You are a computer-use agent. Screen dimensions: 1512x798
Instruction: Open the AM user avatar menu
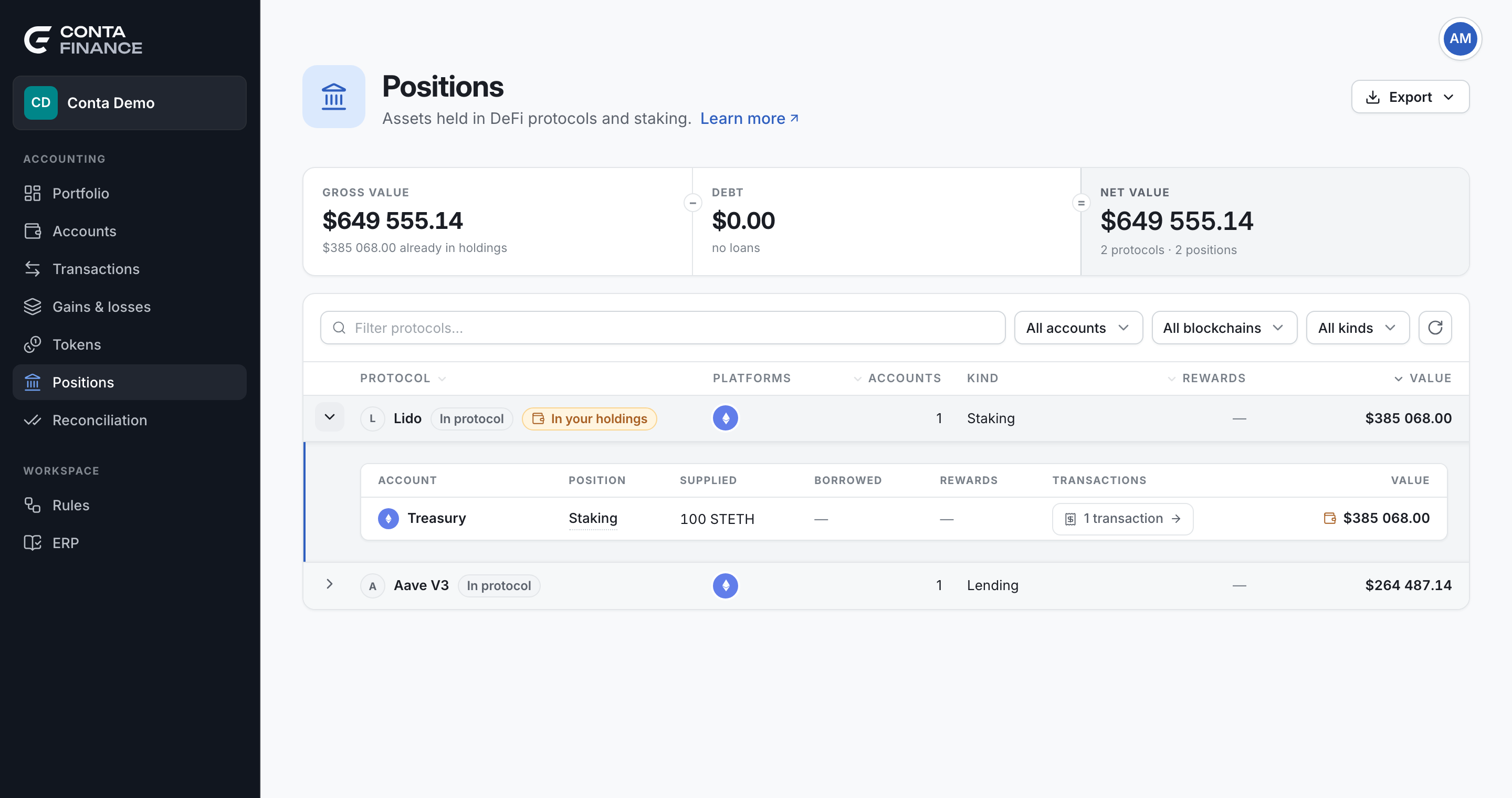pos(1459,39)
